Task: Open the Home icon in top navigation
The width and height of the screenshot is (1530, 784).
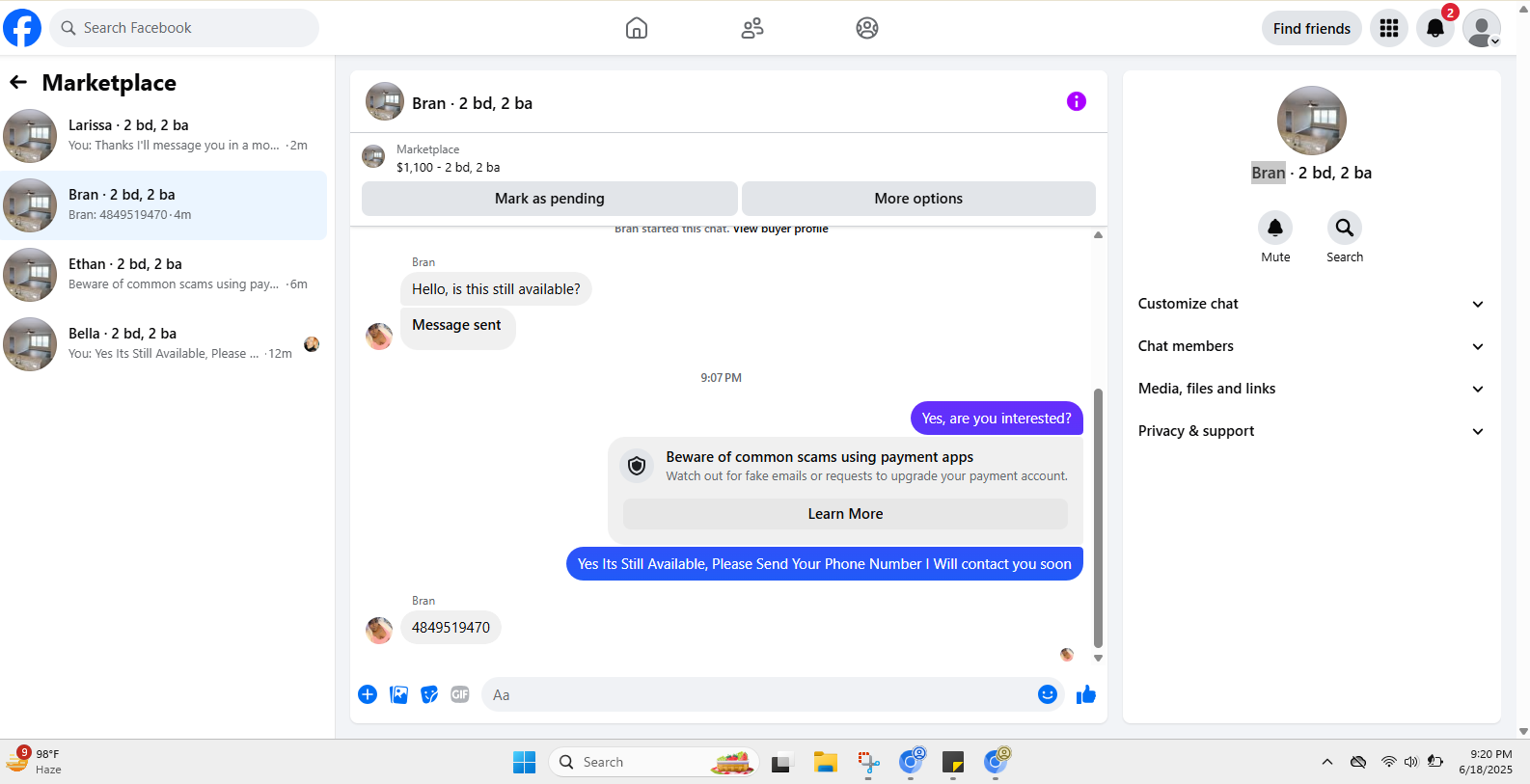Action: click(637, 28)
